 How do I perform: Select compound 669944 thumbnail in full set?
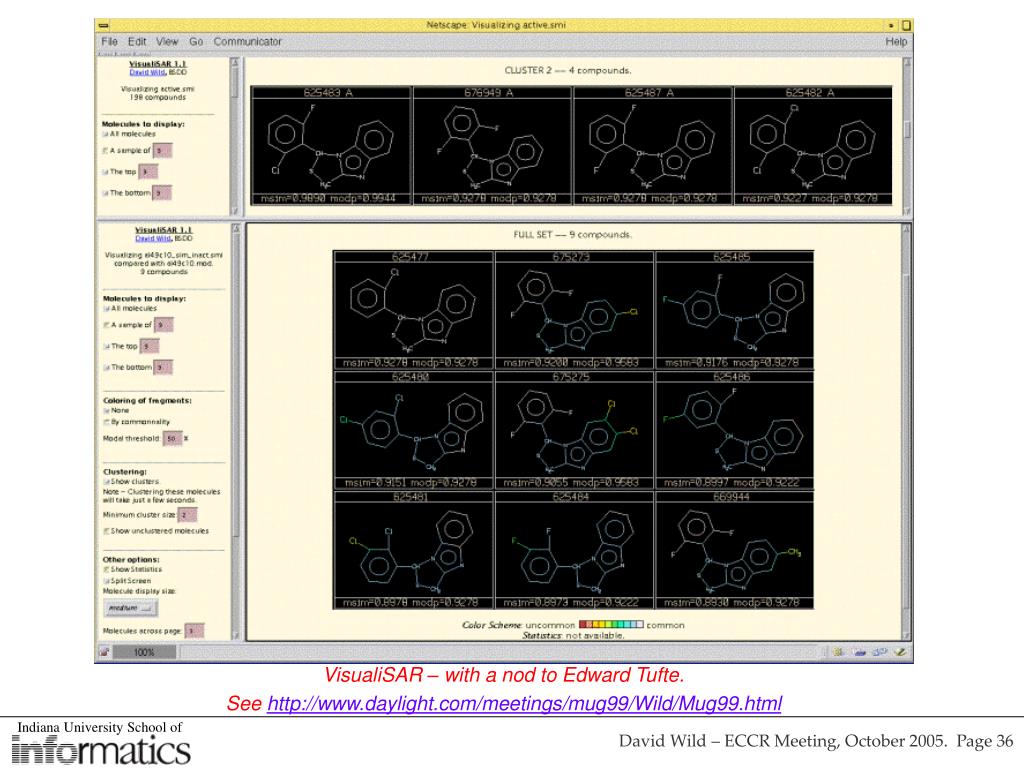[x=735, y=551]
